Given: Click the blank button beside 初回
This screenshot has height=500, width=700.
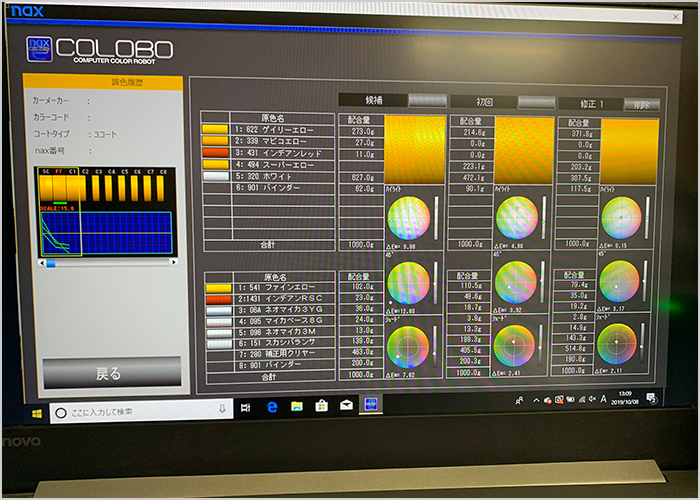Looking at the screenshot, I should [537, 102].
